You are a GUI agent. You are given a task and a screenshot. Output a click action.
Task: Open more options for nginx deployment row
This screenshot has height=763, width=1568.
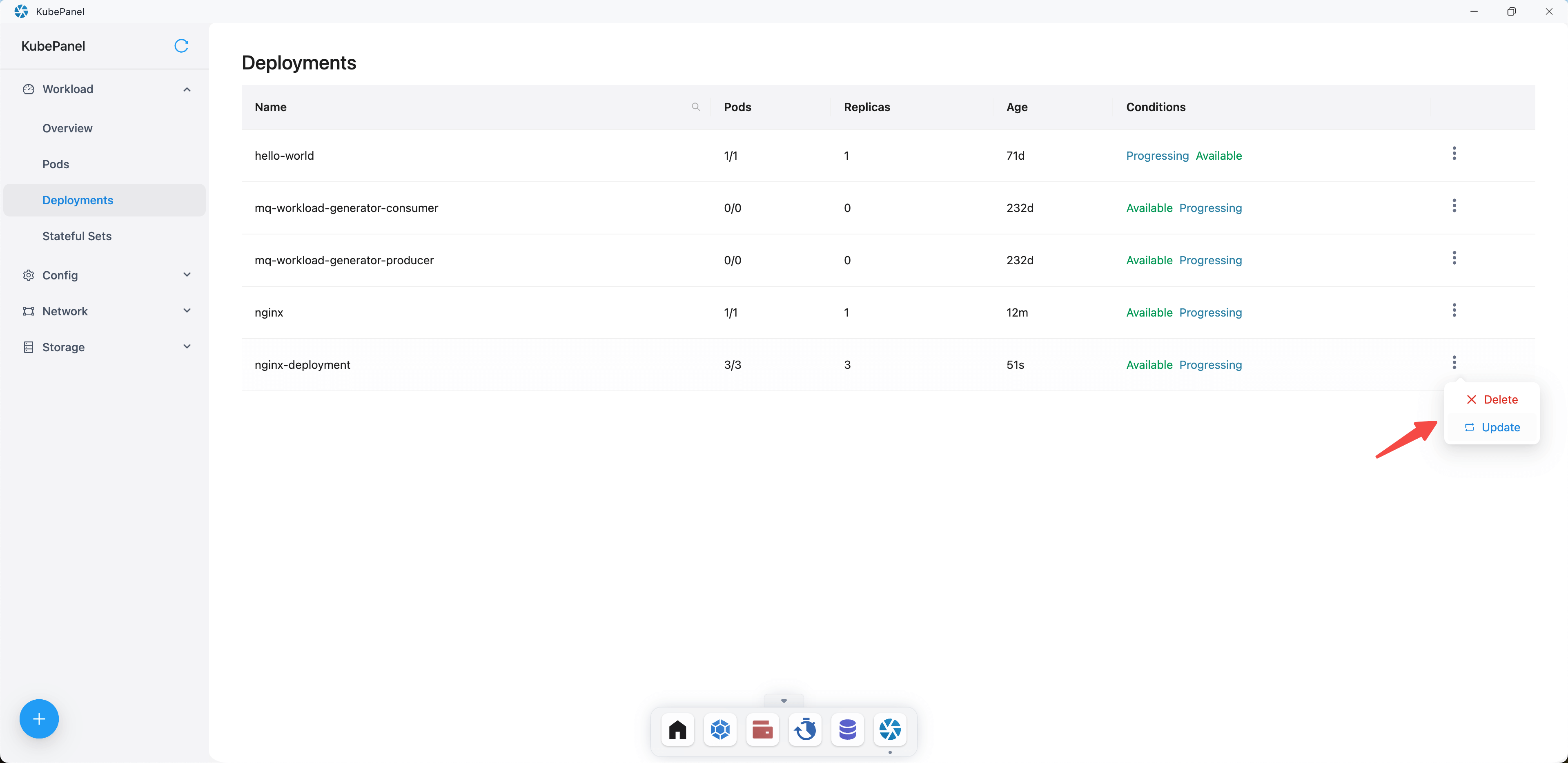point(1454,310)
